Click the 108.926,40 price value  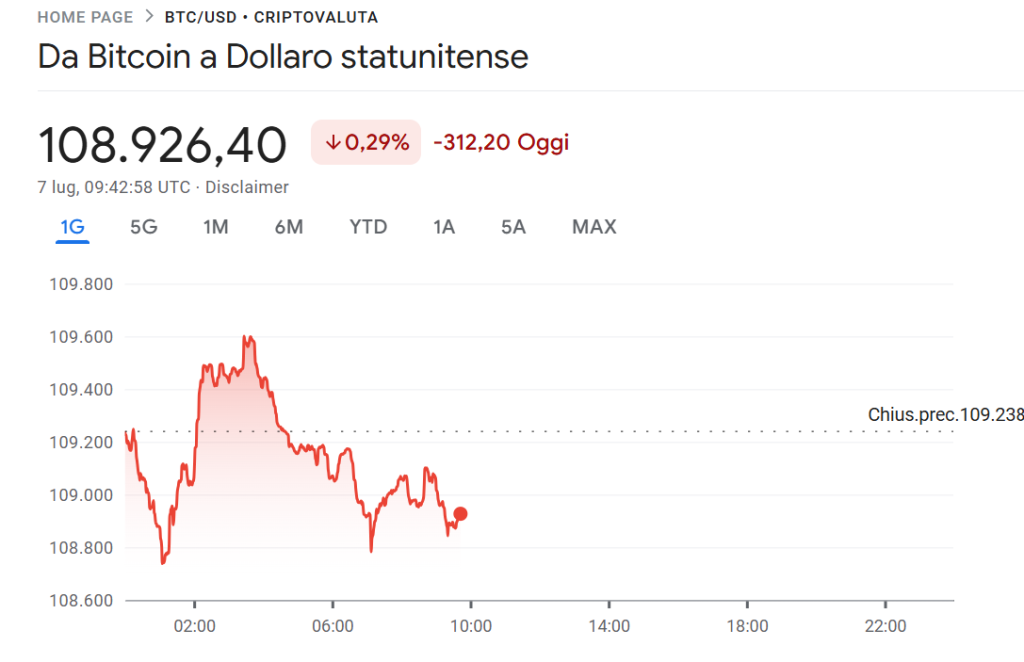click(x=163, y=145)
